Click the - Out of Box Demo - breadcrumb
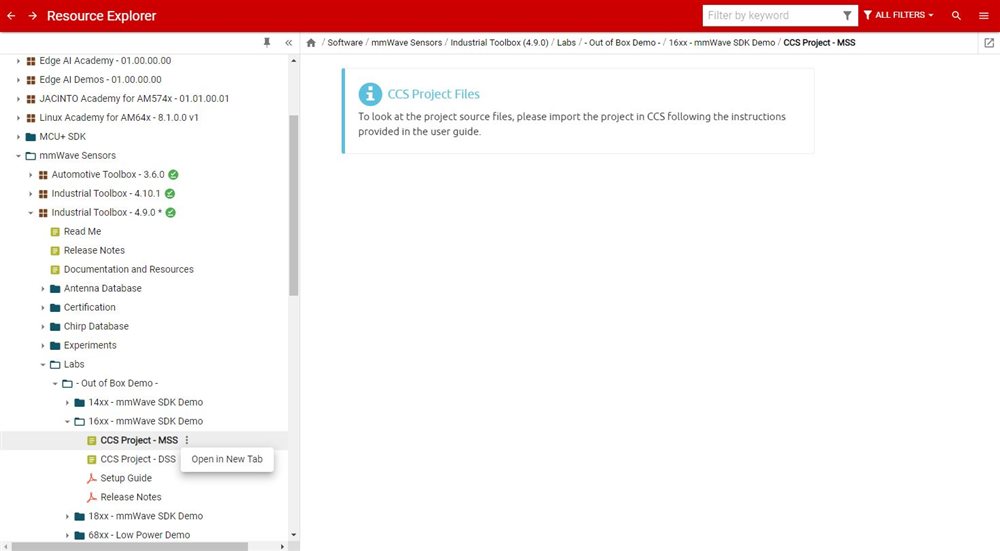The width and height of the screenshot is (1000, 551). [622, 43]
